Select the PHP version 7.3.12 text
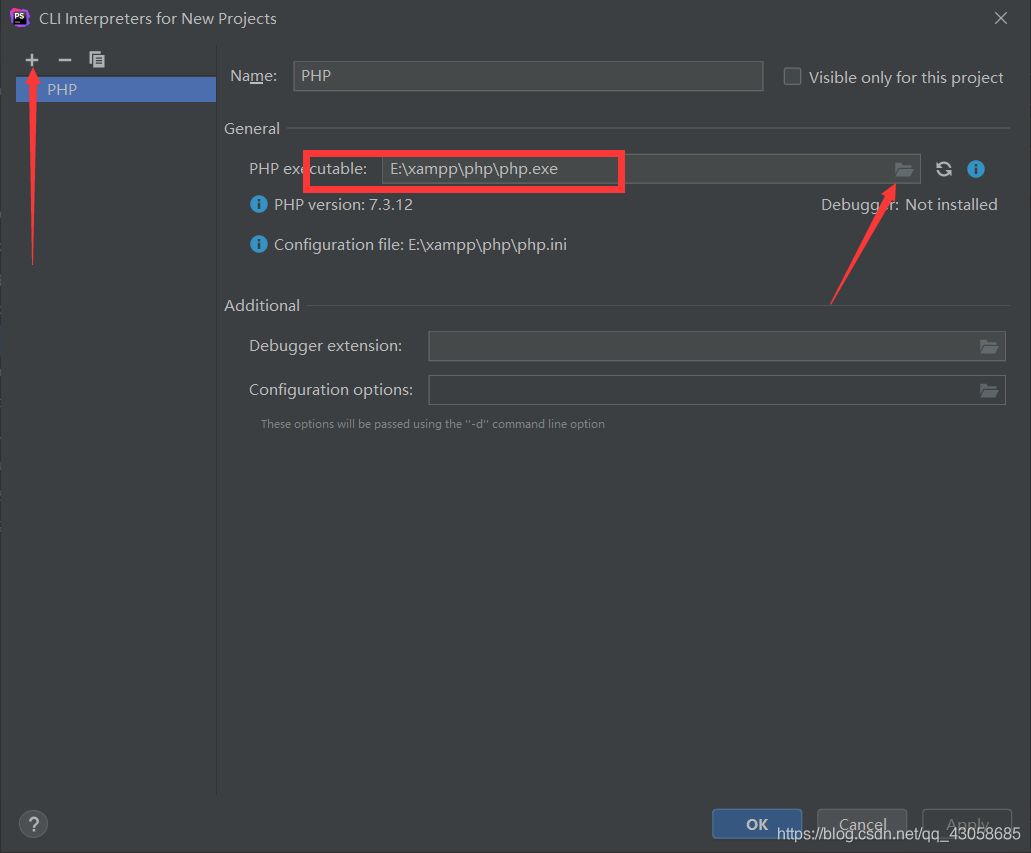Screen dimensions: 1031x853 click(x=343, y=205)
